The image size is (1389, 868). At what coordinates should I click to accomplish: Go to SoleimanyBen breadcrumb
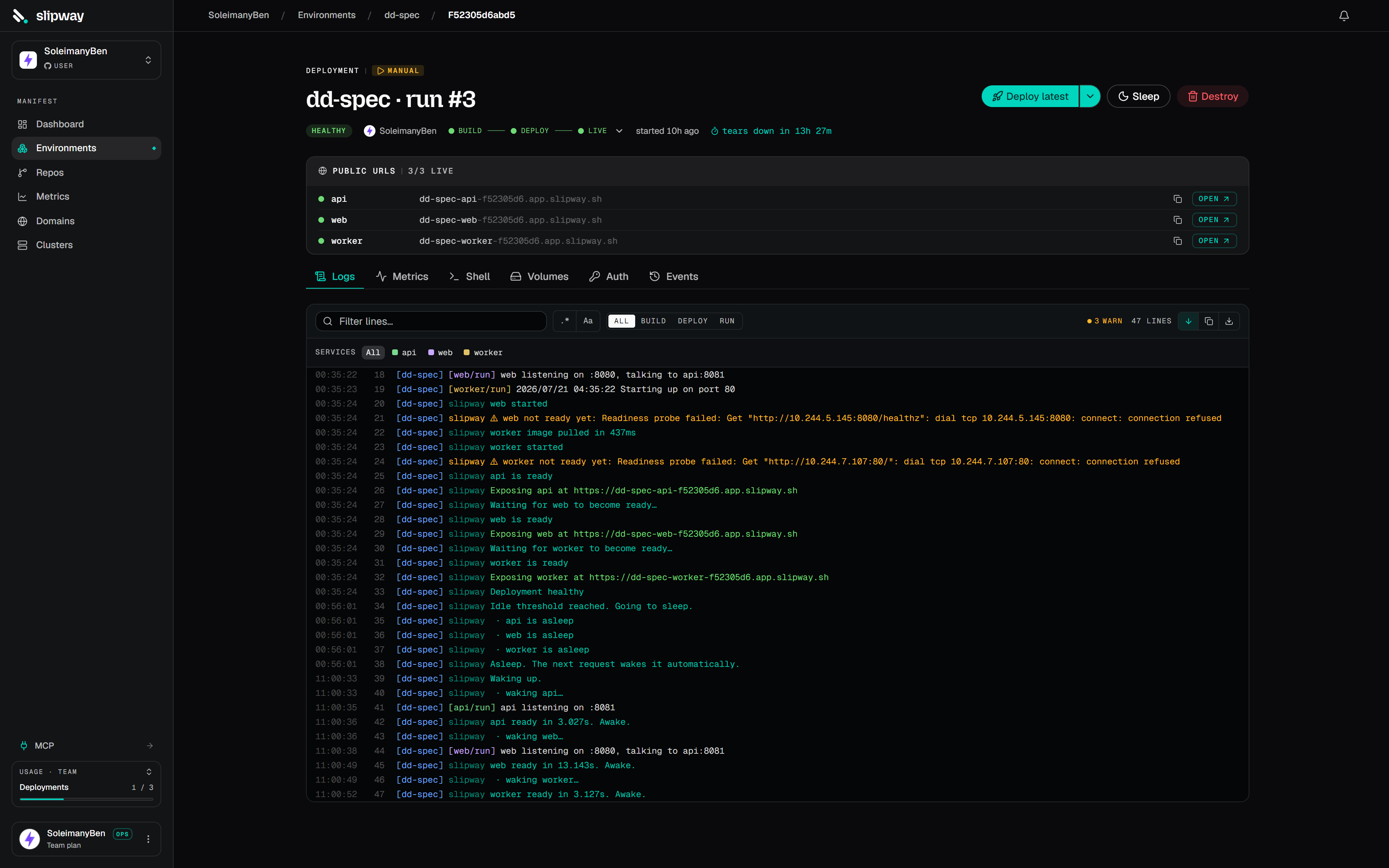238,16
